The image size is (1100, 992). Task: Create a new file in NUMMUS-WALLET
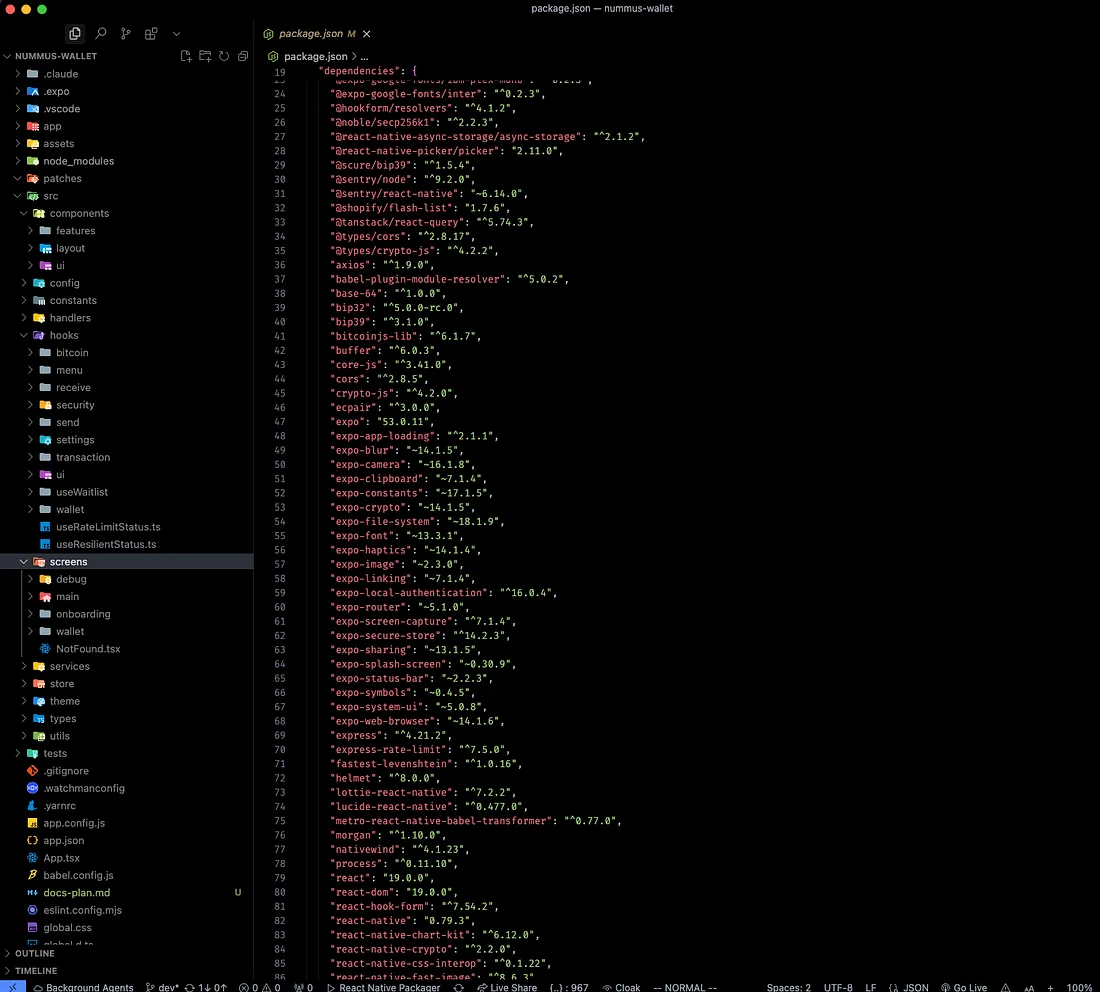tap(186, 56)
